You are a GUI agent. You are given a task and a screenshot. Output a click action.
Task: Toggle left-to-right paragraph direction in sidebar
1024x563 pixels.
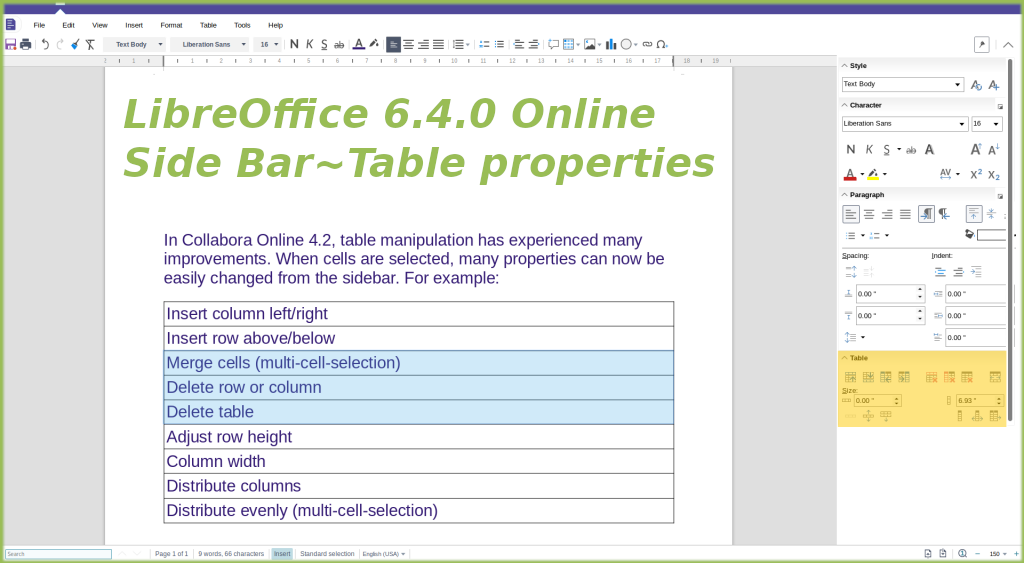point(926,214)
